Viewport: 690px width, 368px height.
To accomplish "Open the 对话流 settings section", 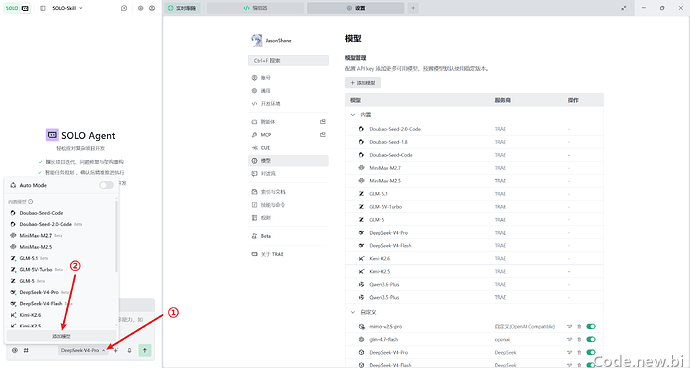I will click(x=288, y=173).
